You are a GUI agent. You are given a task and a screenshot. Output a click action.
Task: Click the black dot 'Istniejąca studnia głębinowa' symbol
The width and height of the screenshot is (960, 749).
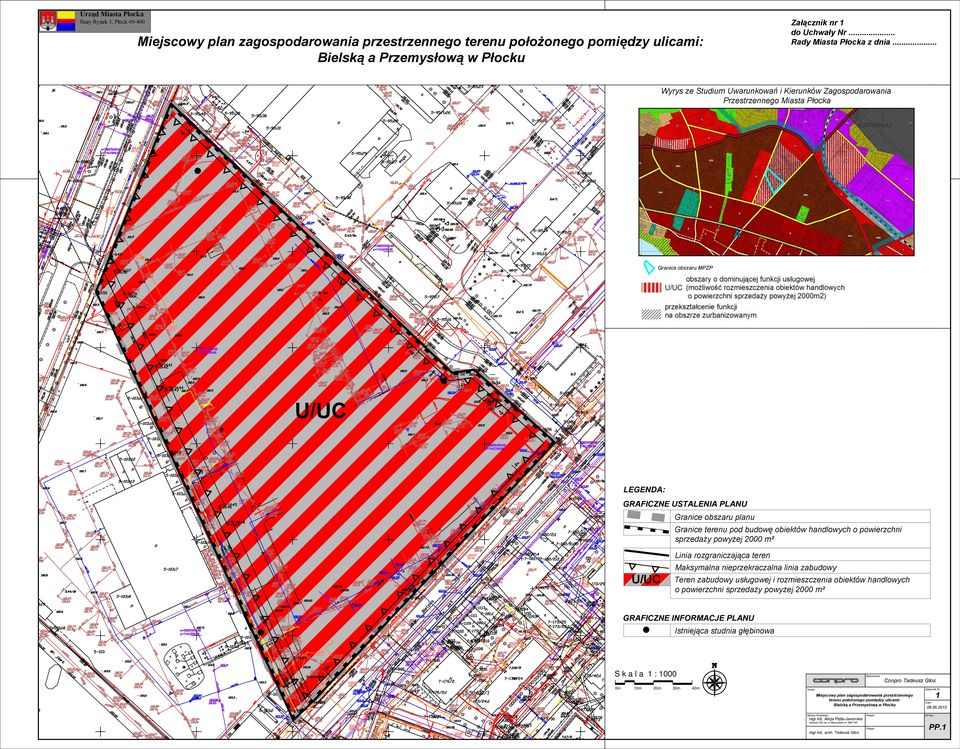[x=645, y=630]
